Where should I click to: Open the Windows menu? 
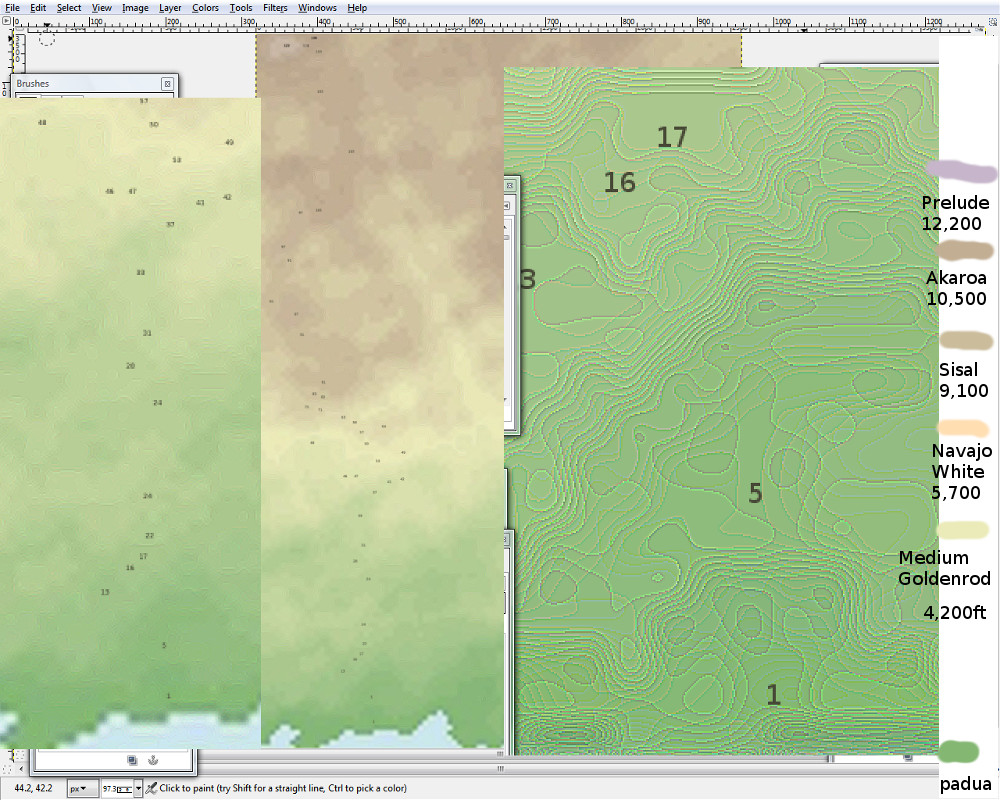tap(317, 7)
